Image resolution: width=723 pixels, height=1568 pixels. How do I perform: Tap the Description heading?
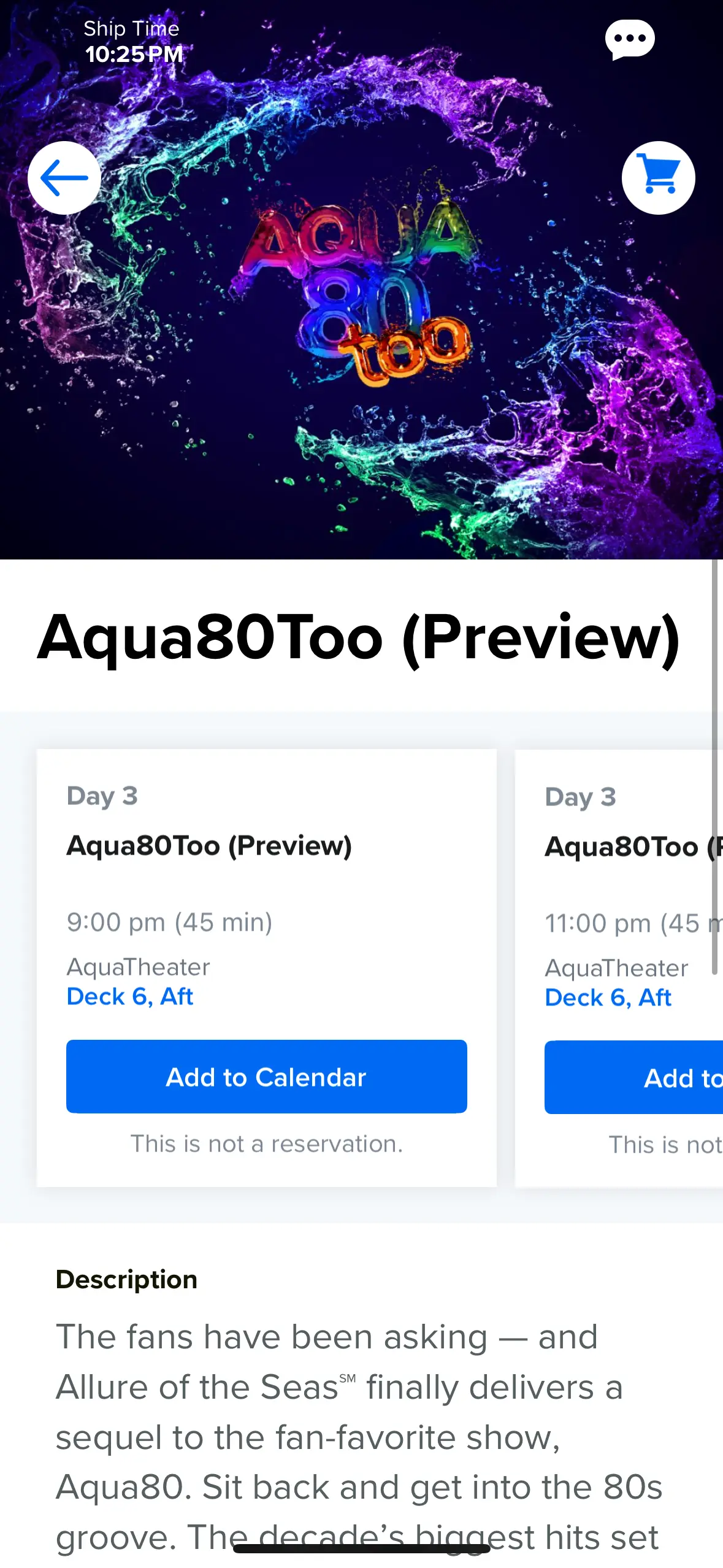(x=126, y=1280)
